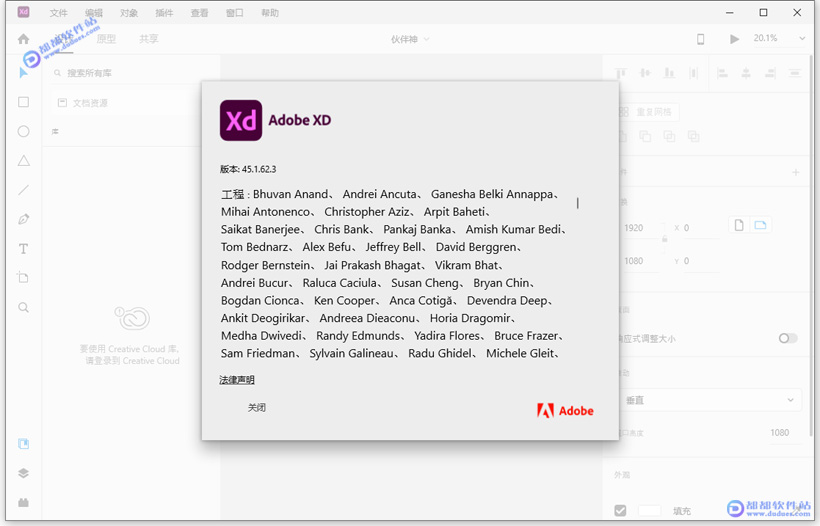Click the Align Left icon
This screenshot has width=820, height=526.
pos(722,73)
